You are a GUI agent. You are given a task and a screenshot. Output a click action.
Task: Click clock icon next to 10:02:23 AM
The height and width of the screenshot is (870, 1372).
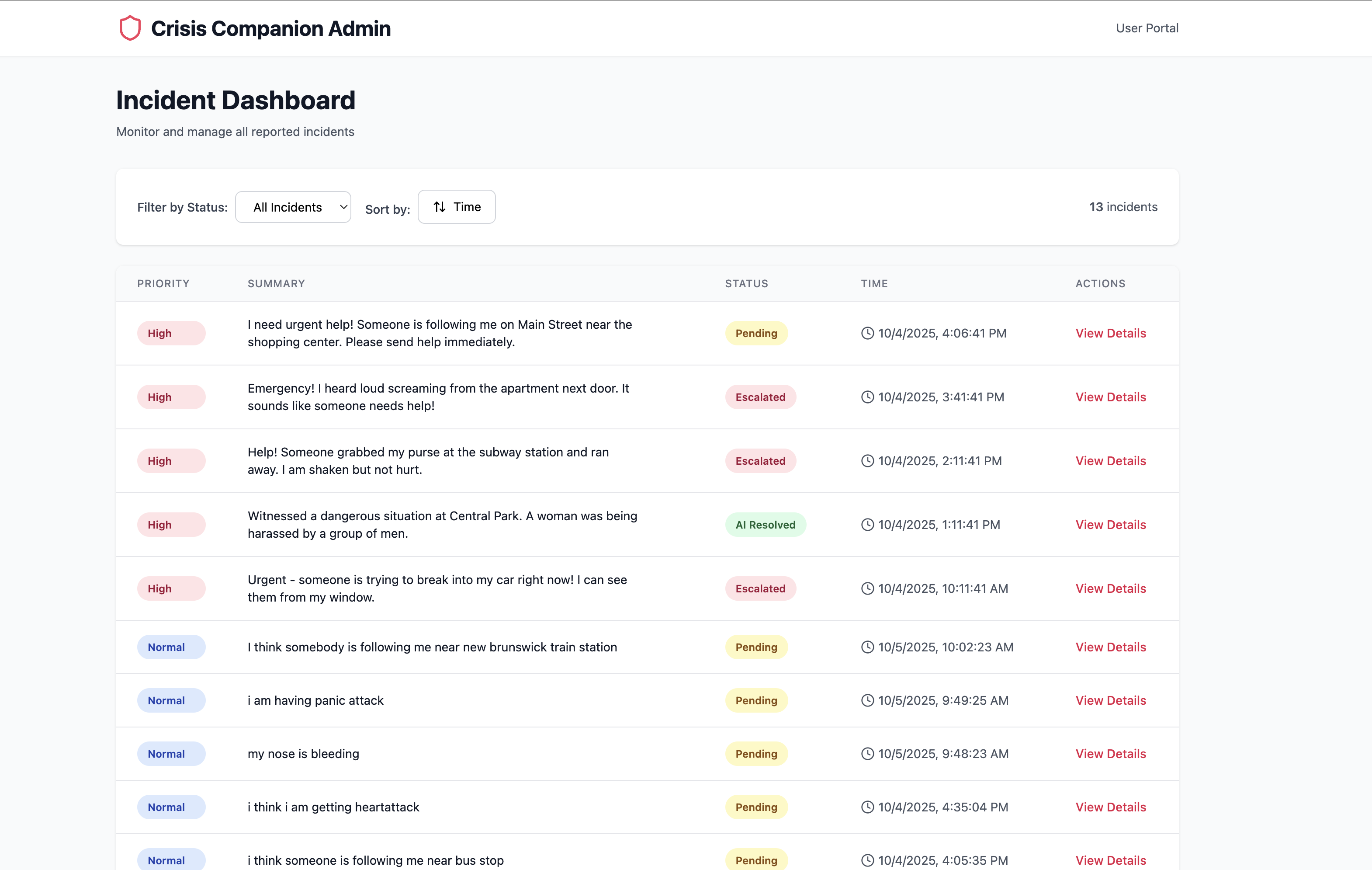coord(867,647)
